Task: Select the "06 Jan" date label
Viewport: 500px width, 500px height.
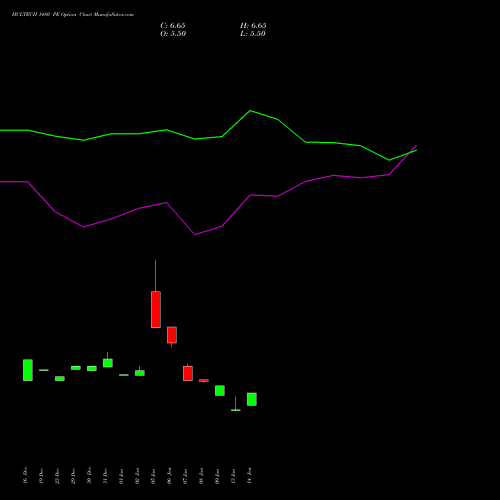Action: (x=169, y=475)
